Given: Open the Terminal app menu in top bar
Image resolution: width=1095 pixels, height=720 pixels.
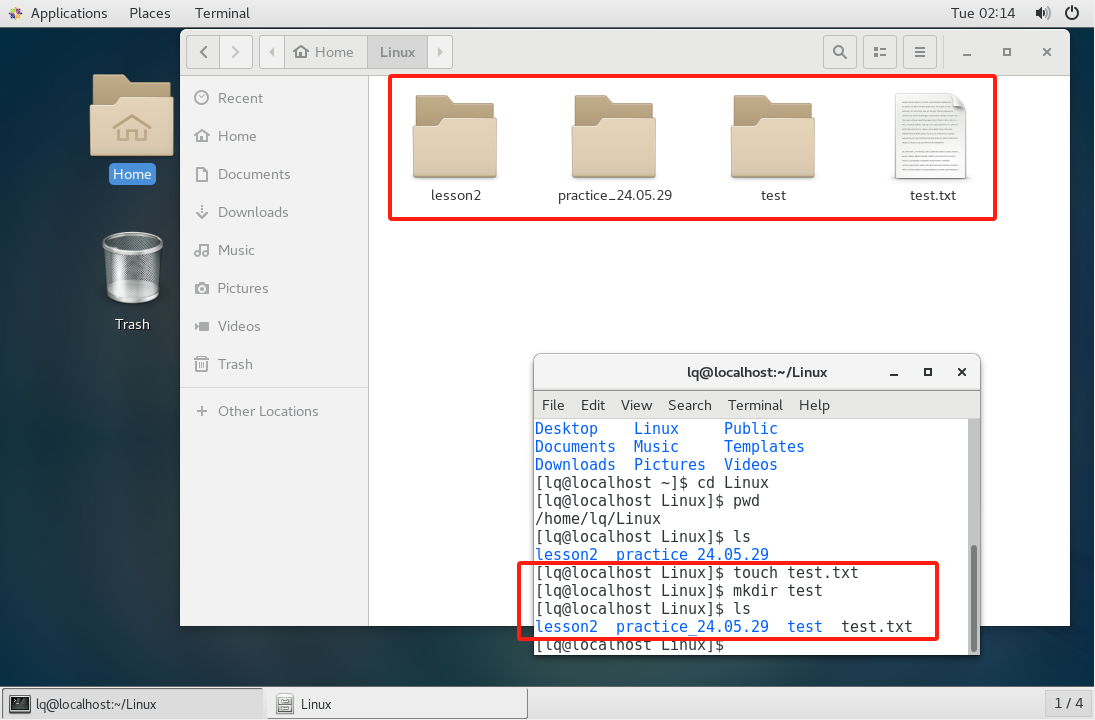Looking at the screenshot, I should (222, 13).
